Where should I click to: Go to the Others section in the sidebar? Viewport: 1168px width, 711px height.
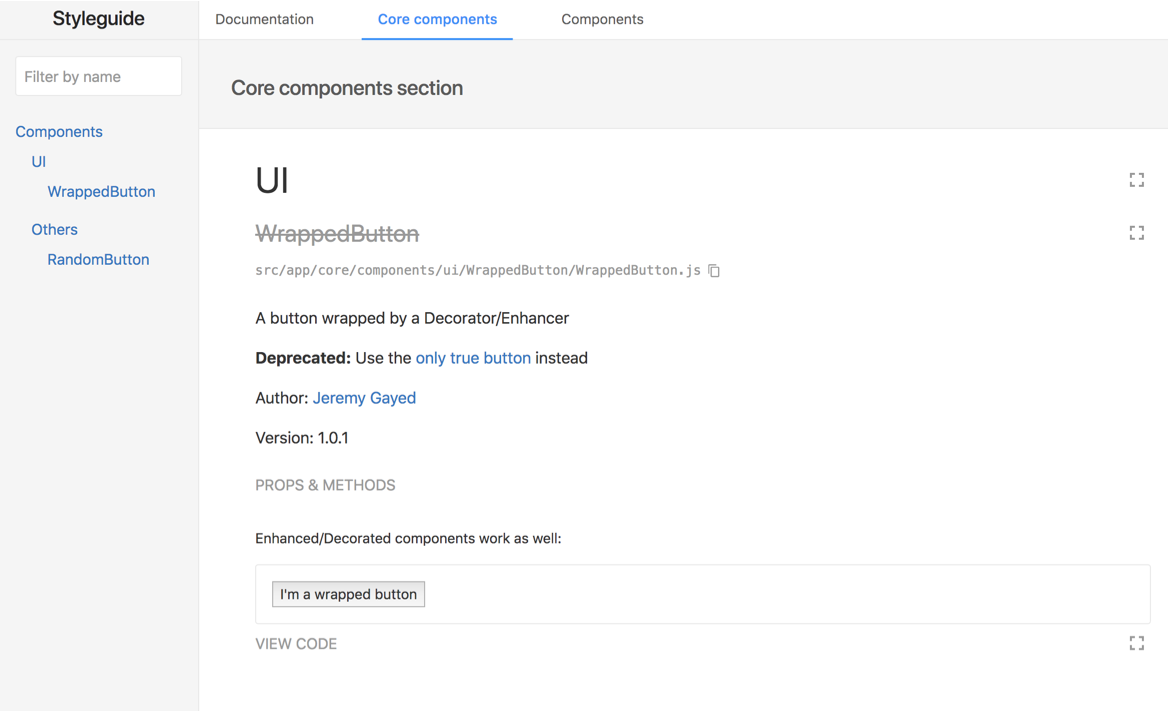[x=54, y=229]
